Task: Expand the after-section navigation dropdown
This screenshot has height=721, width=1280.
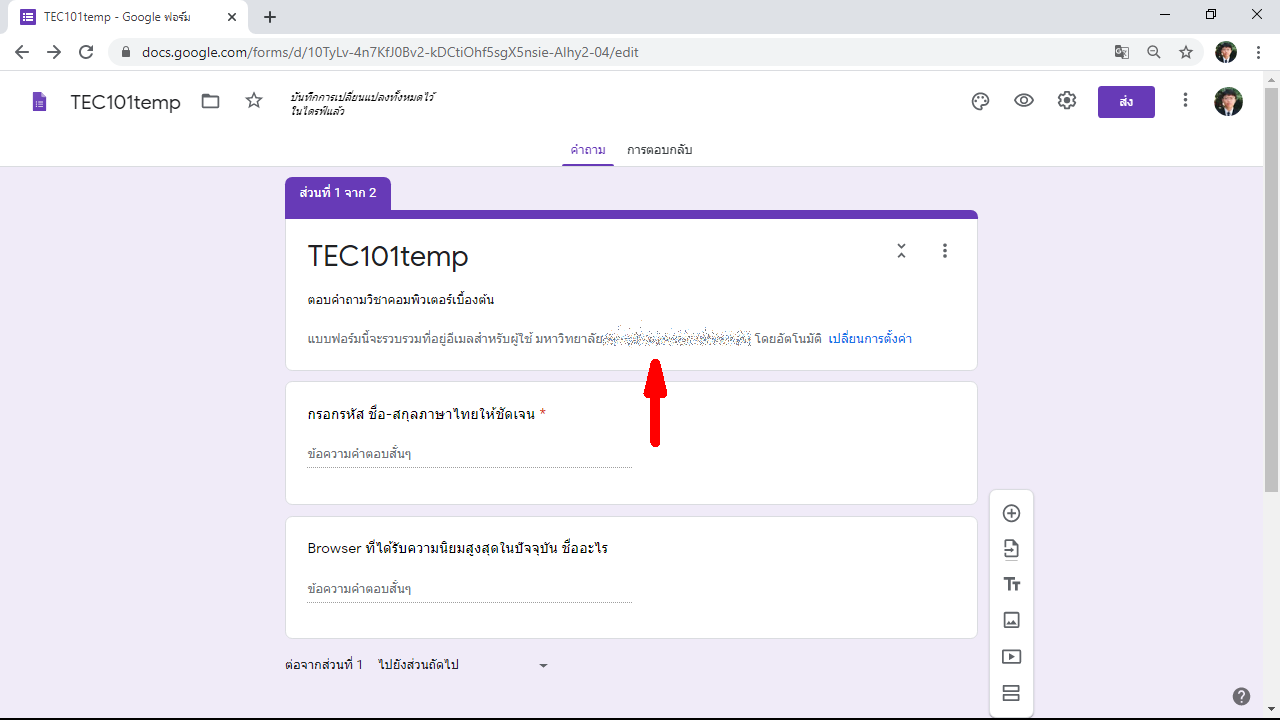Action: (543, 666)
